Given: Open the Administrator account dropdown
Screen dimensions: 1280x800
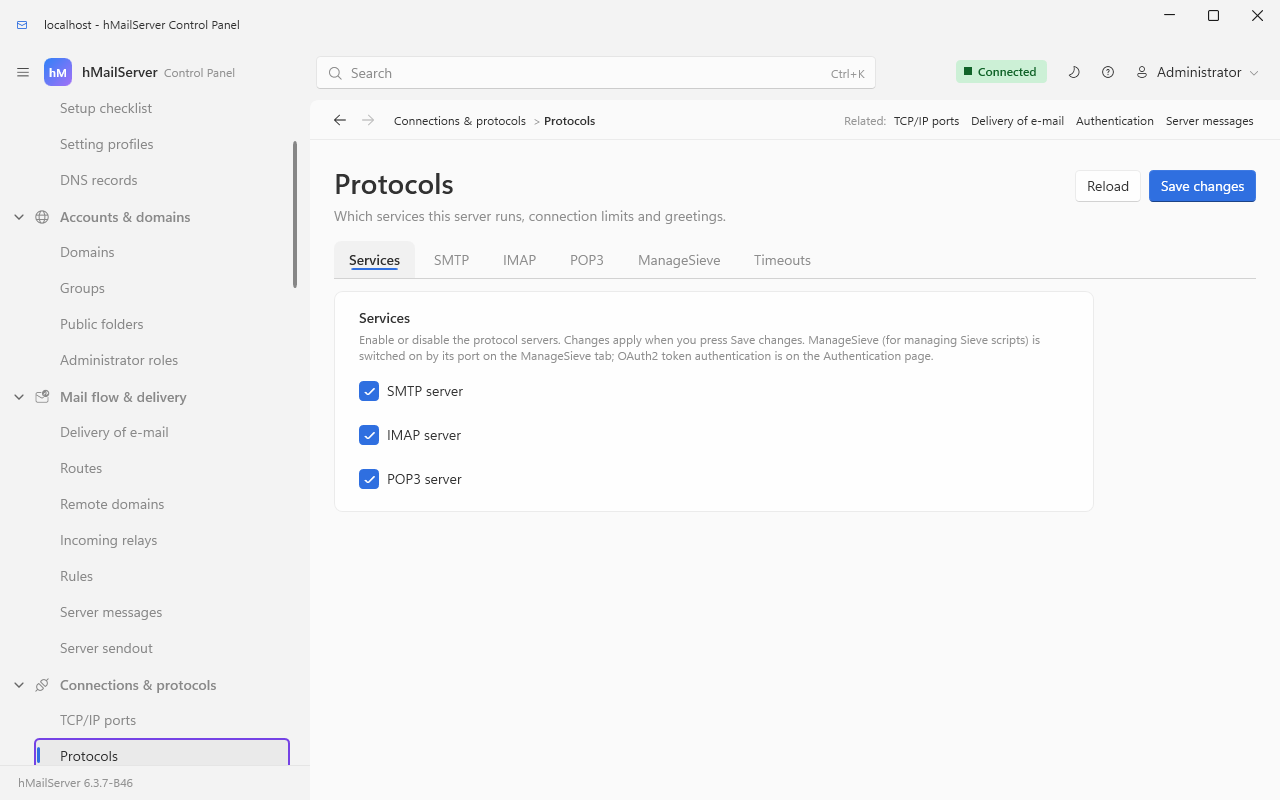Looking at the screenshot, I should [1197, 72].
